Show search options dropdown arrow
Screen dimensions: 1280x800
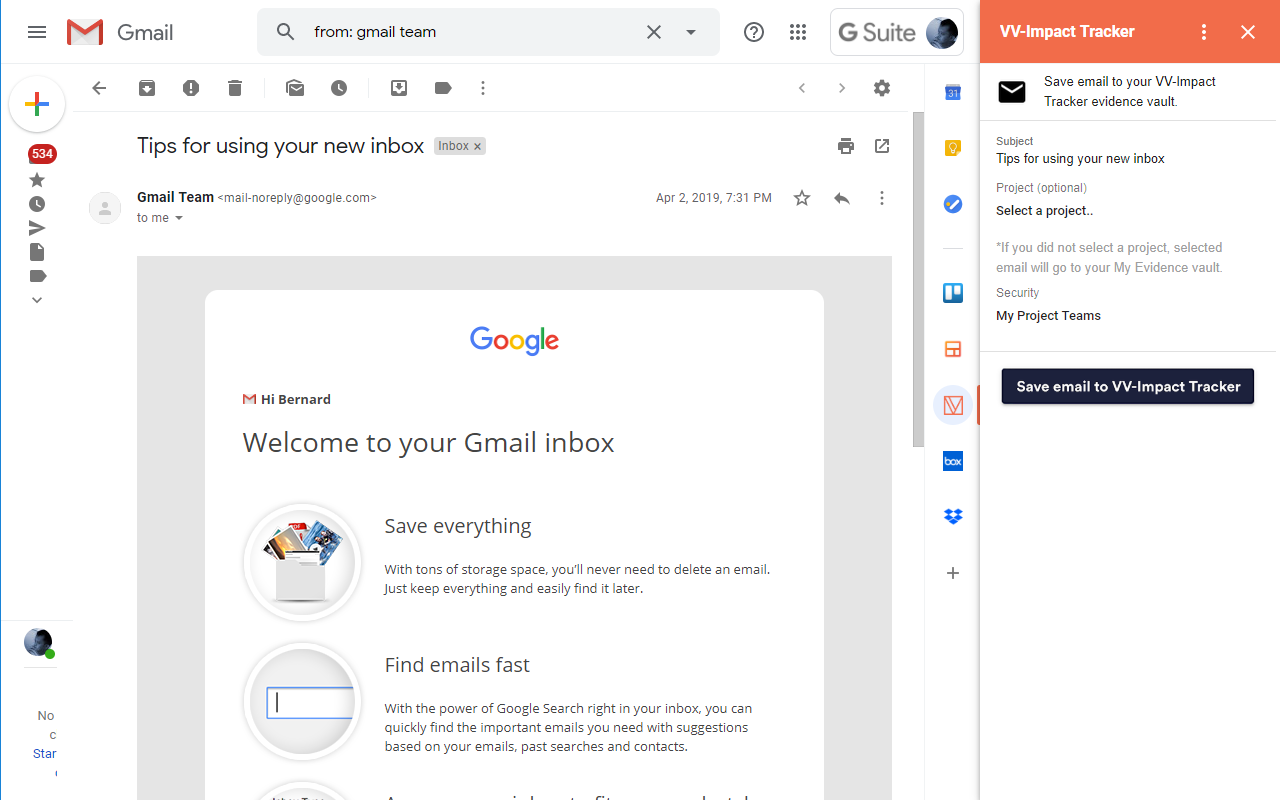tap(691, 32)
